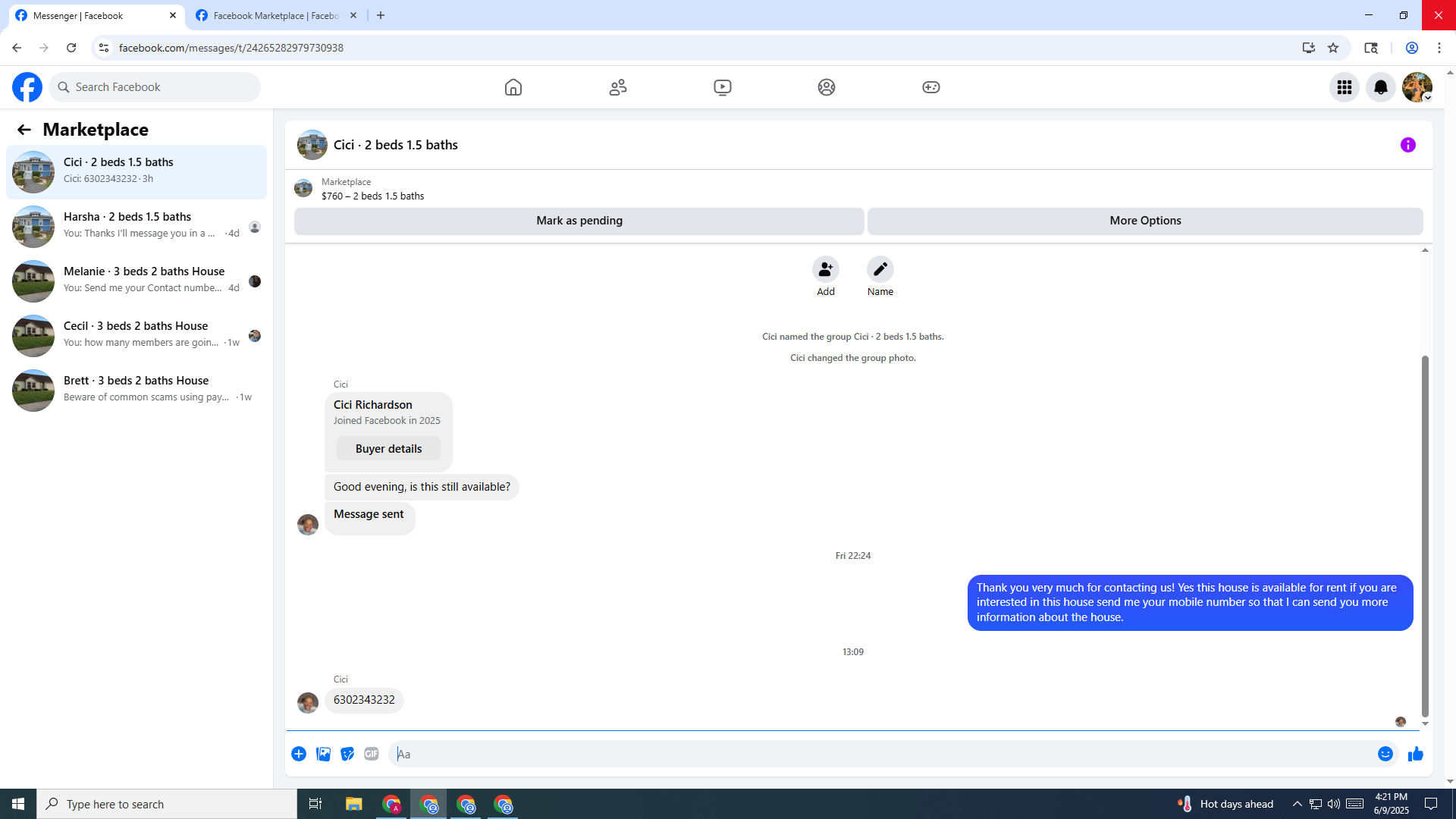Open Facebook notifications bell
Screen dimensions: 1456x819
click(1380, 87)
